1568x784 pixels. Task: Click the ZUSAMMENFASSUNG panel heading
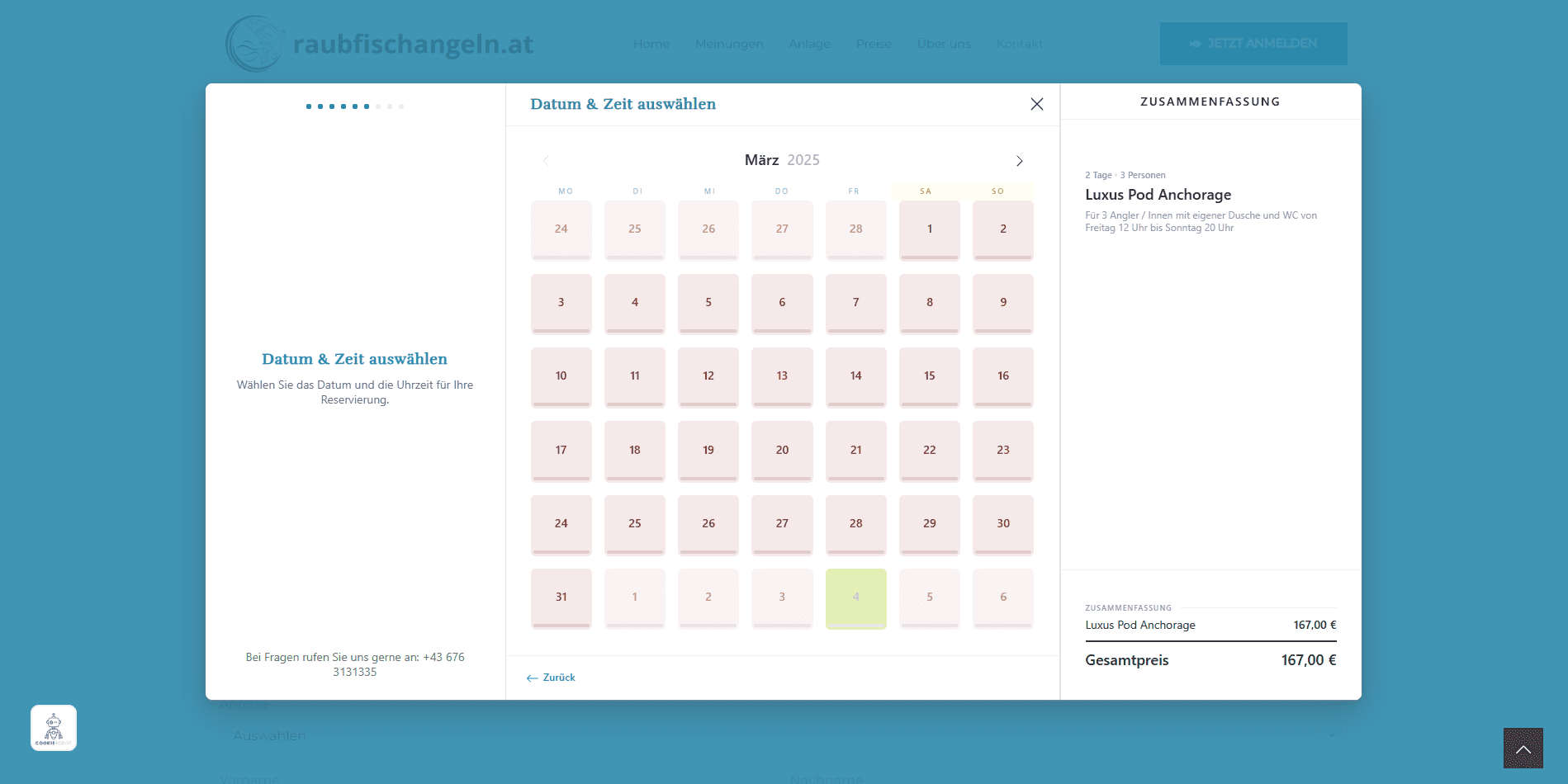1210,102
